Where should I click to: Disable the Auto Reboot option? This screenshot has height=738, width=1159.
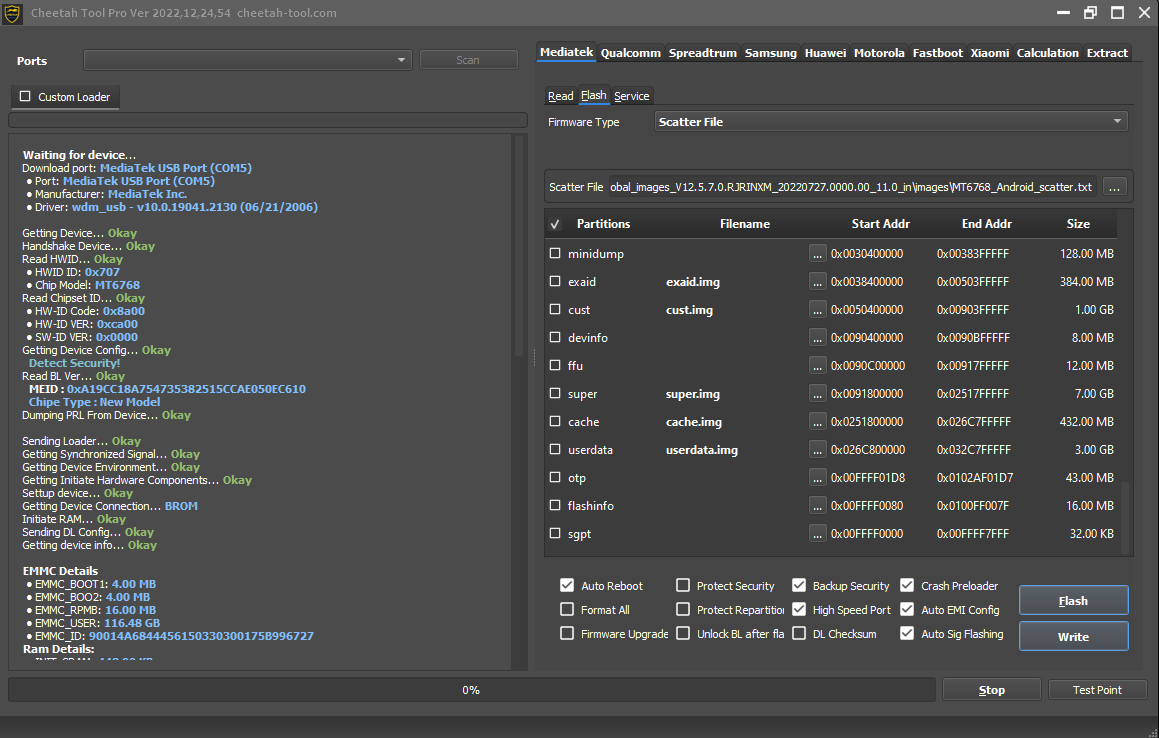pyautogui.click(x=567, y=585)
